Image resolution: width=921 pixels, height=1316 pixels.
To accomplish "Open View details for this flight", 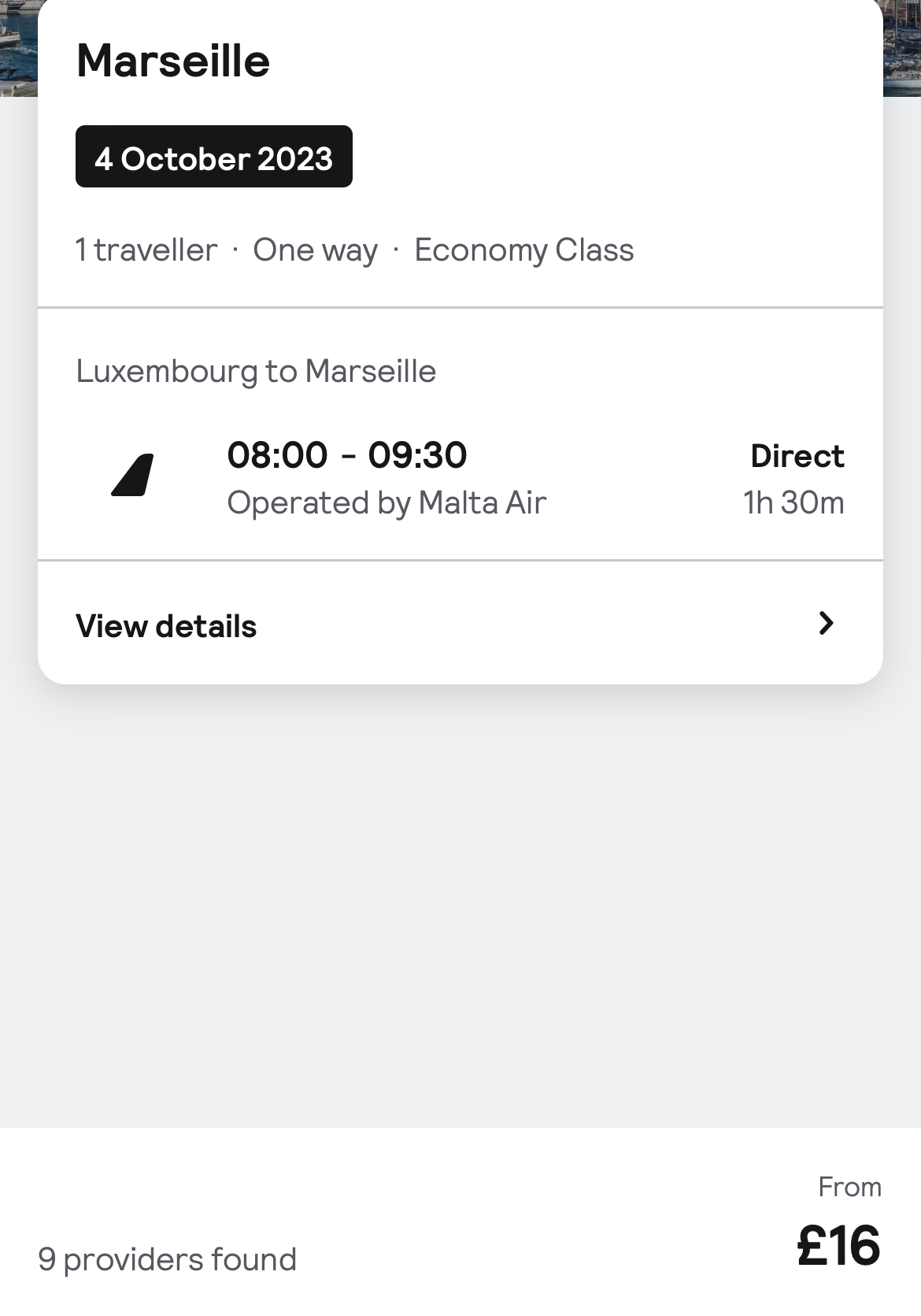I will [x=460, y=623].
